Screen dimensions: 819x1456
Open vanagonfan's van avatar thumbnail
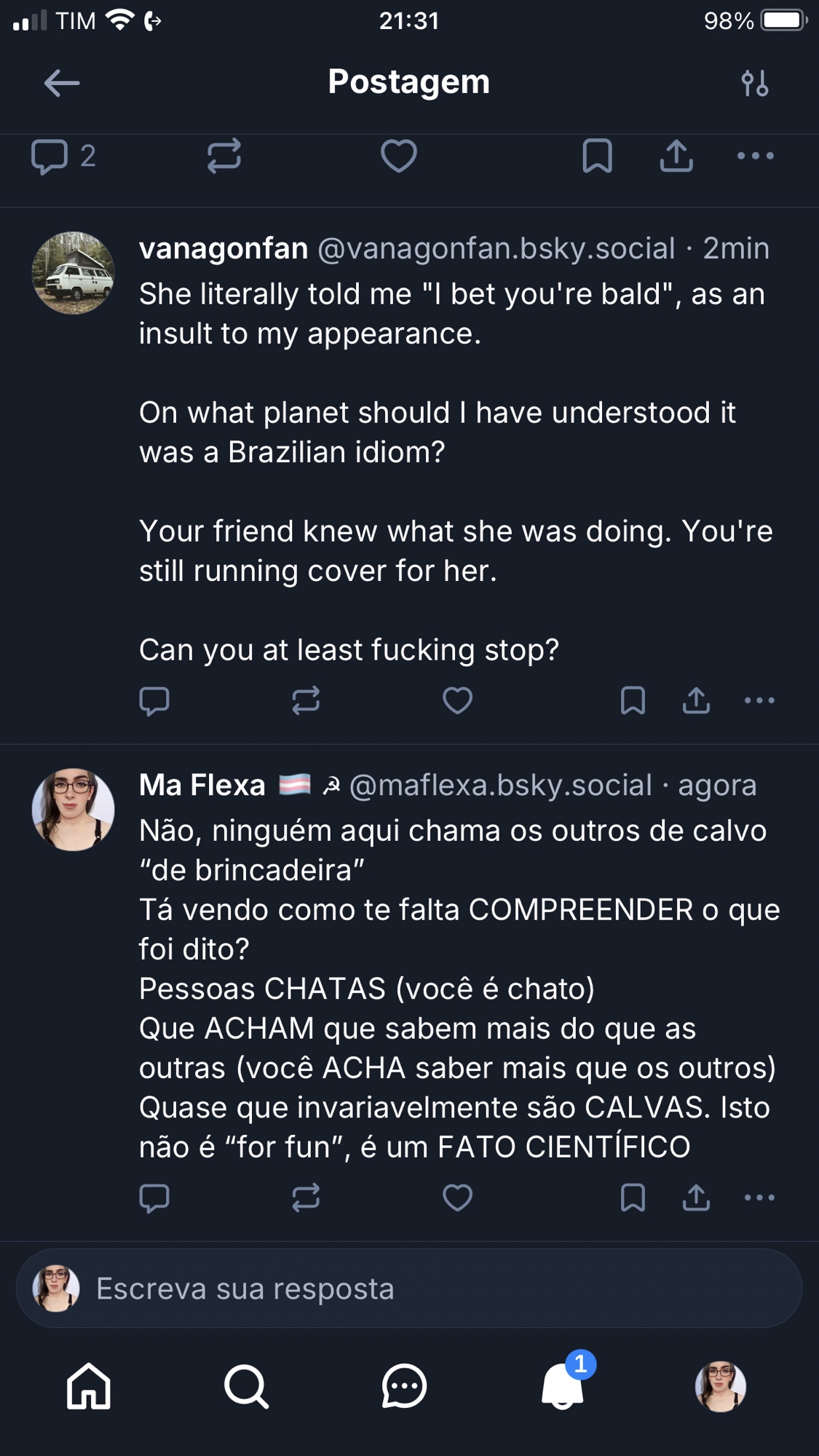pos(73,273)
